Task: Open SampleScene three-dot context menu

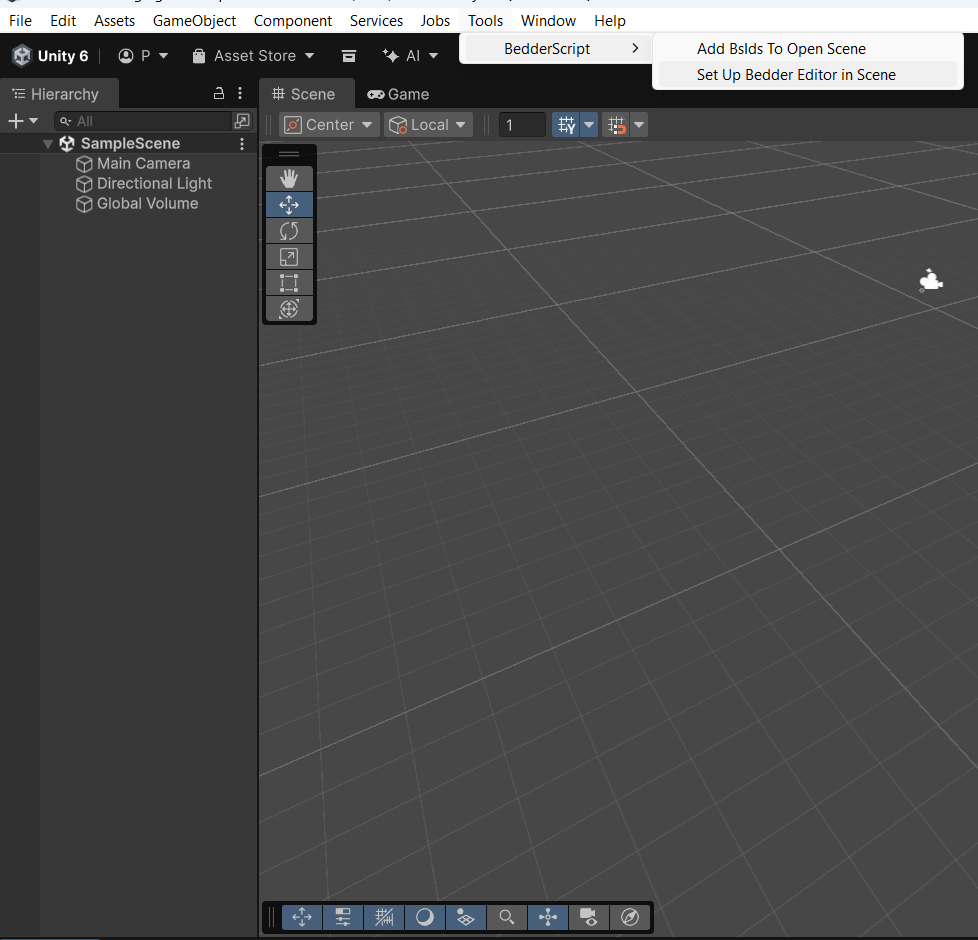Action: pos(242,144)
